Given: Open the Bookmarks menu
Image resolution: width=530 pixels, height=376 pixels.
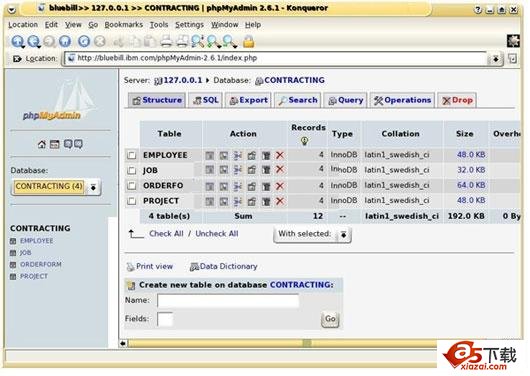Looking at the screenshot, I should (x=124, y=25).
